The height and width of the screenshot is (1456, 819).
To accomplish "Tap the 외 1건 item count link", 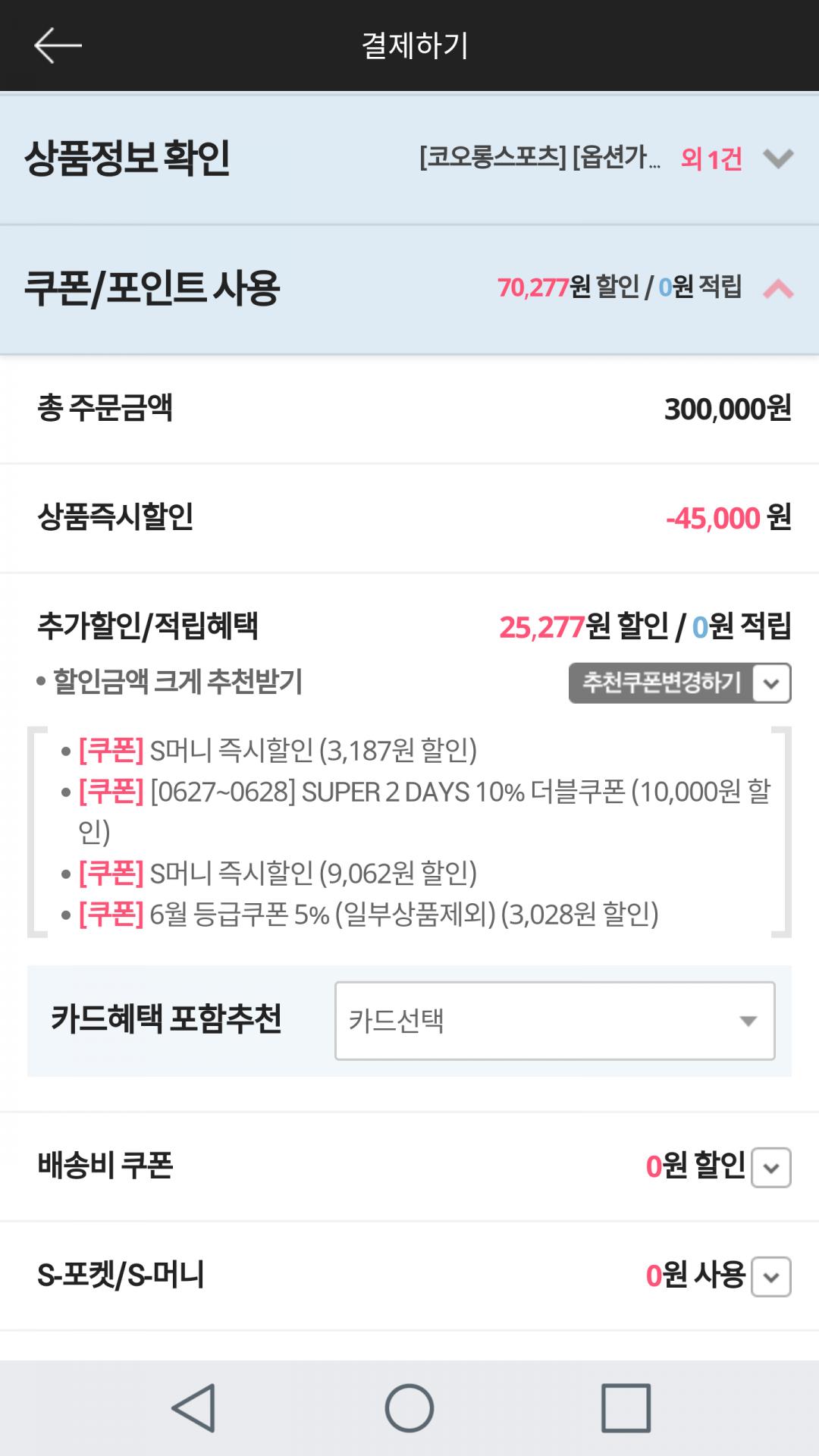I will (711, 158).
